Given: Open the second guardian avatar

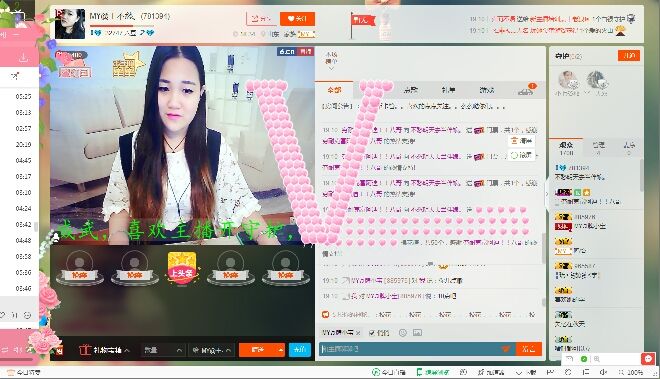Looking at the screenshot, I should click(x=596, y=80).
